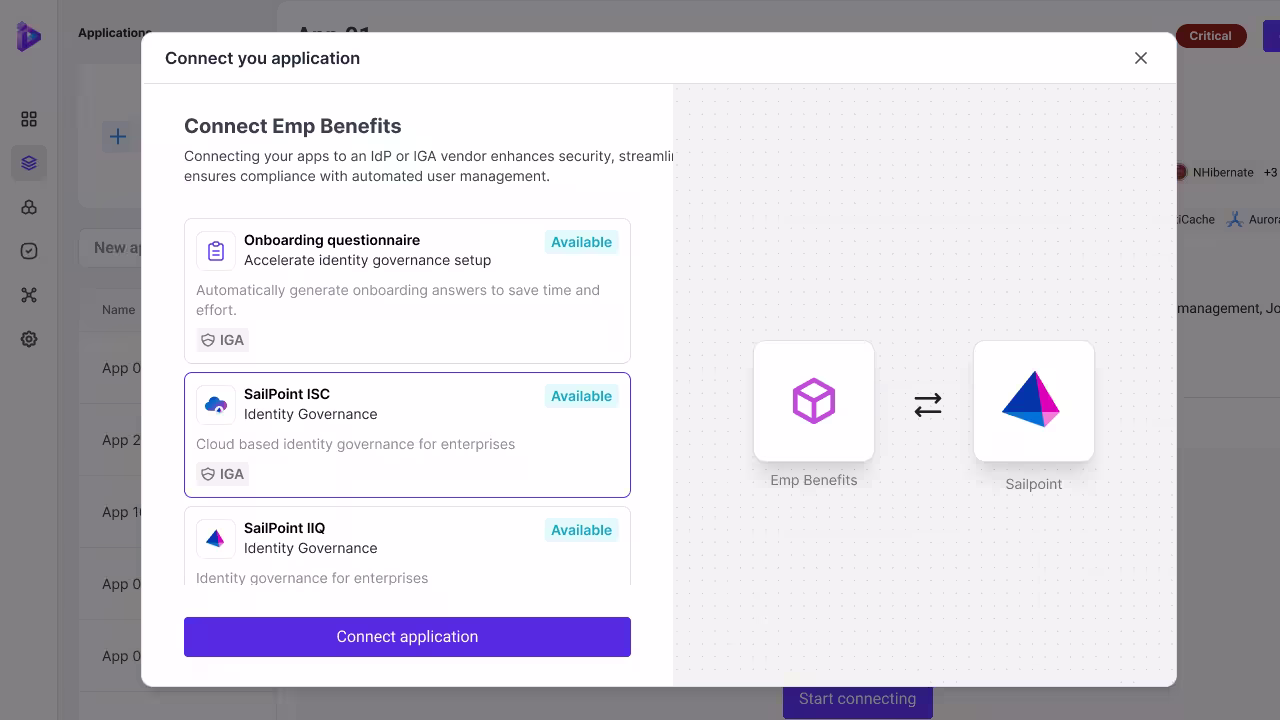The height and width of the screenshot is (720, 1280).
Task: Open the settings gear in sidebar
Action: pyautogui.click(x=29, y=339)
